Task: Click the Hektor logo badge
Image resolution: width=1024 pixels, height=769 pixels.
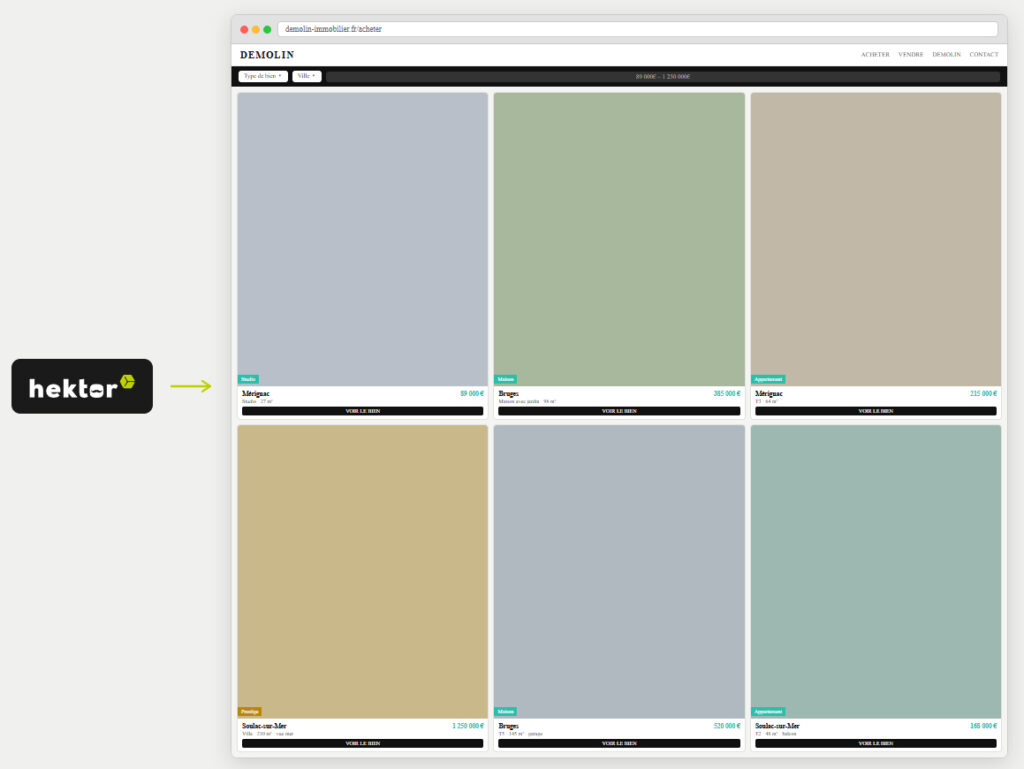Action: point(82,386)
